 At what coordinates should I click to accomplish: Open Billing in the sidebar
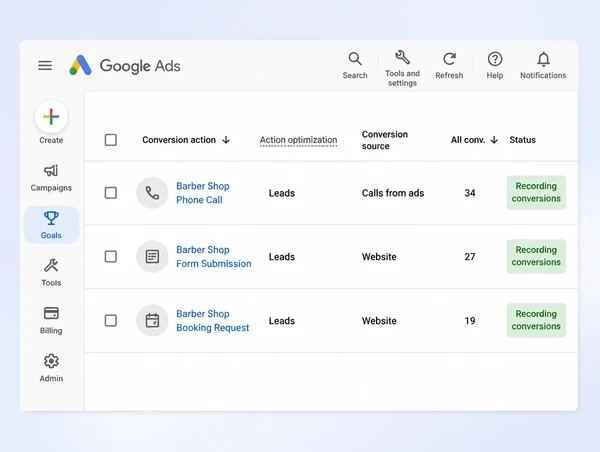tap(51, 320)
